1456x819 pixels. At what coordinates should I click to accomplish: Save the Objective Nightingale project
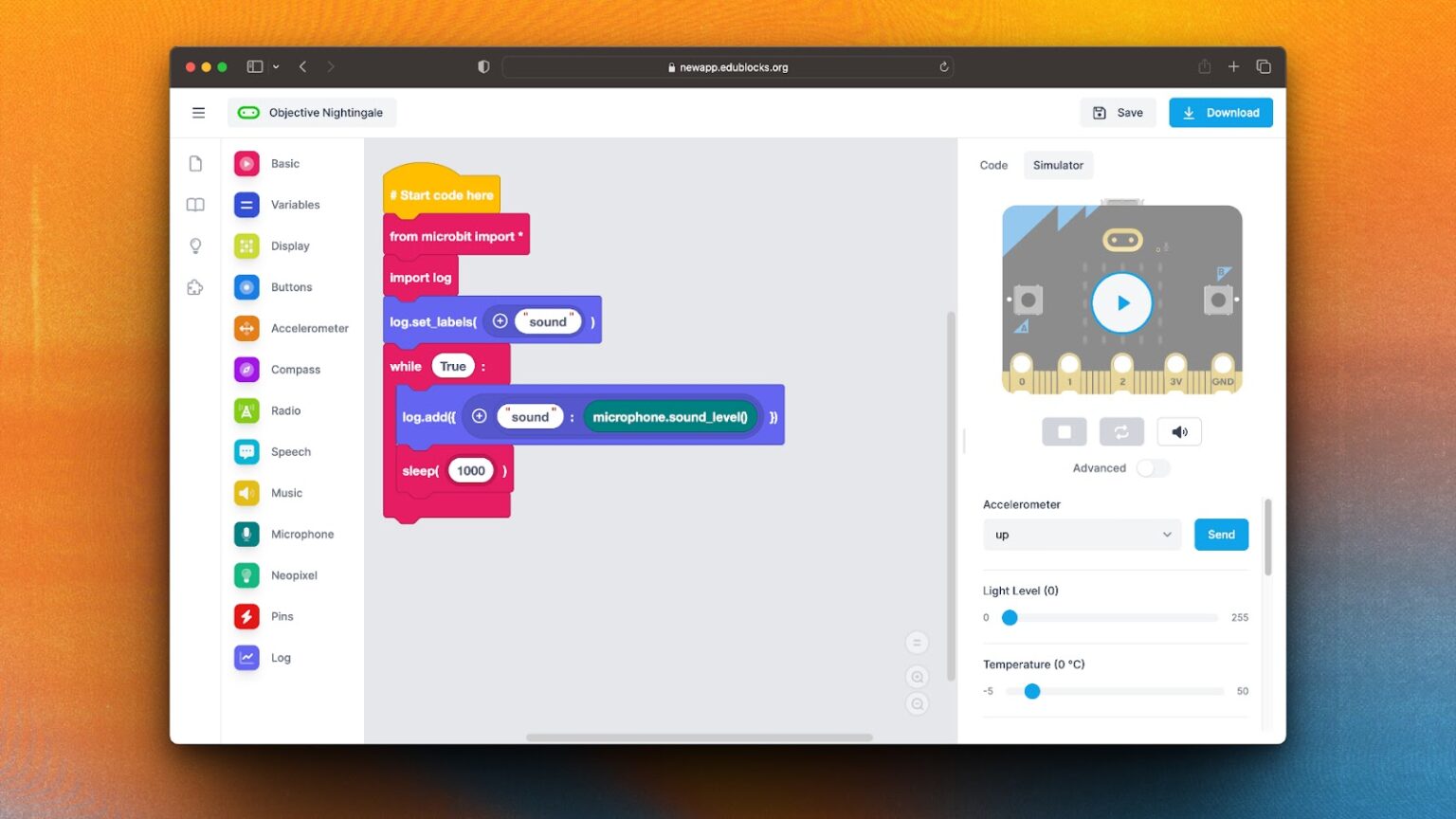point(1118,112)
